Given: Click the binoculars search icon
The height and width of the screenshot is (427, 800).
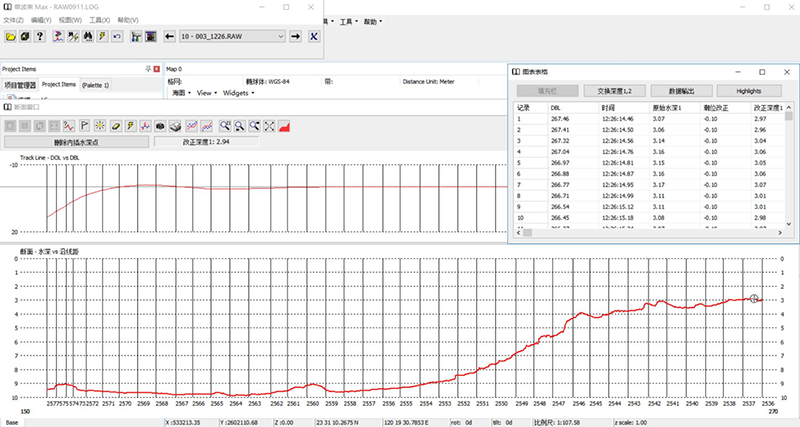Looking at the screenshot, I should [87, 37].
